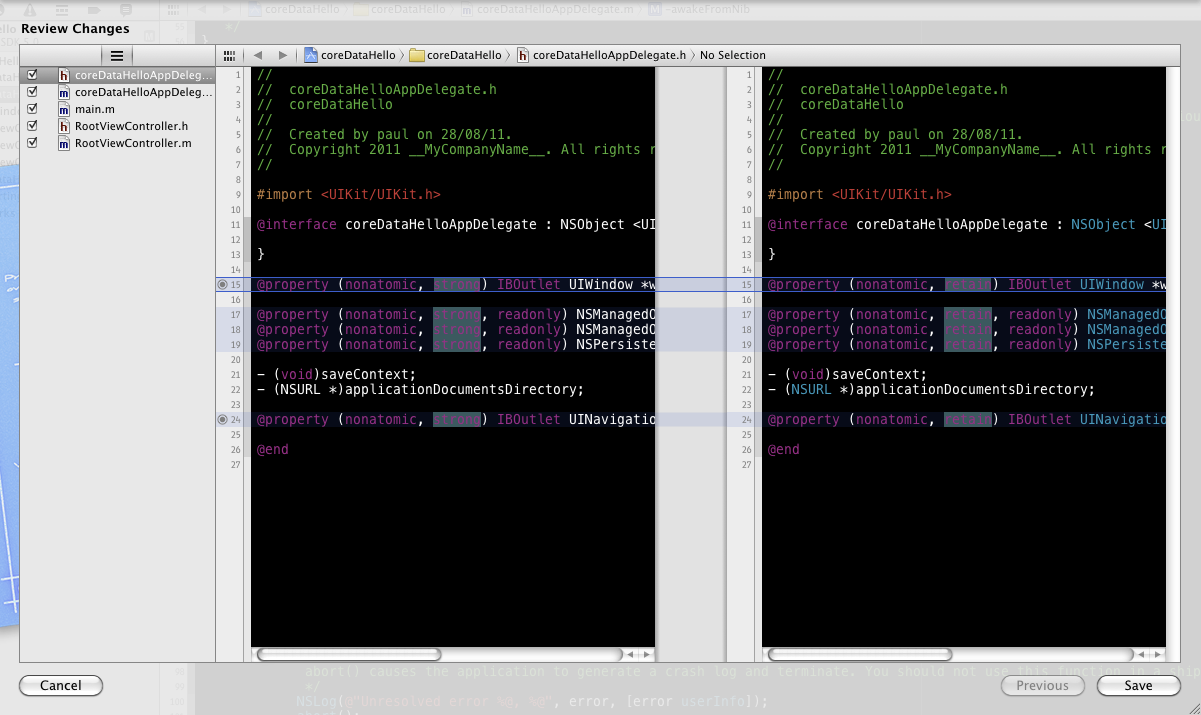This screenshot has height=715, width=1201.
Task: Click the change marker at line 24
Action: pos(223,420)
